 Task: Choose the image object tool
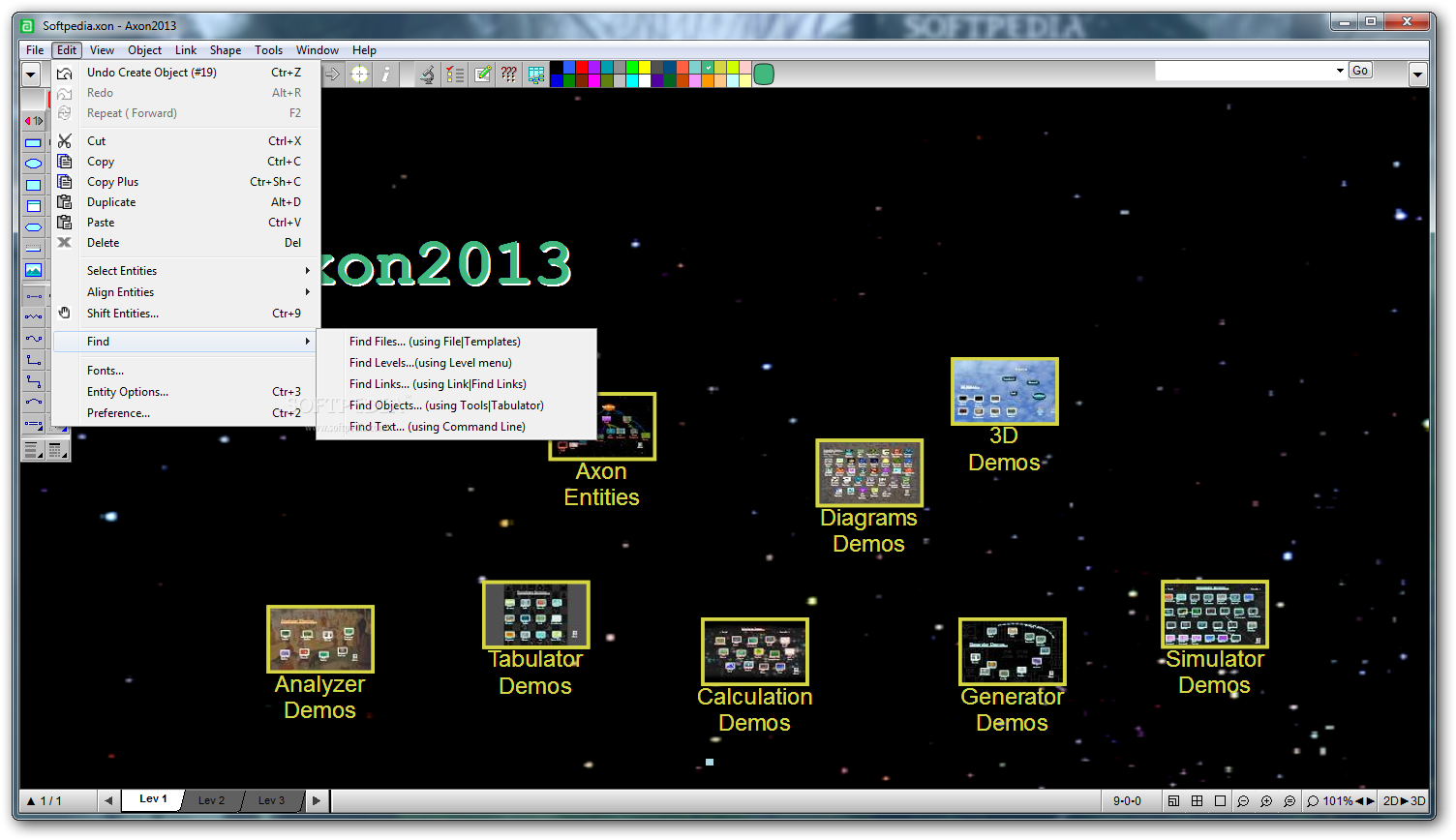click(x=33, y=270)
